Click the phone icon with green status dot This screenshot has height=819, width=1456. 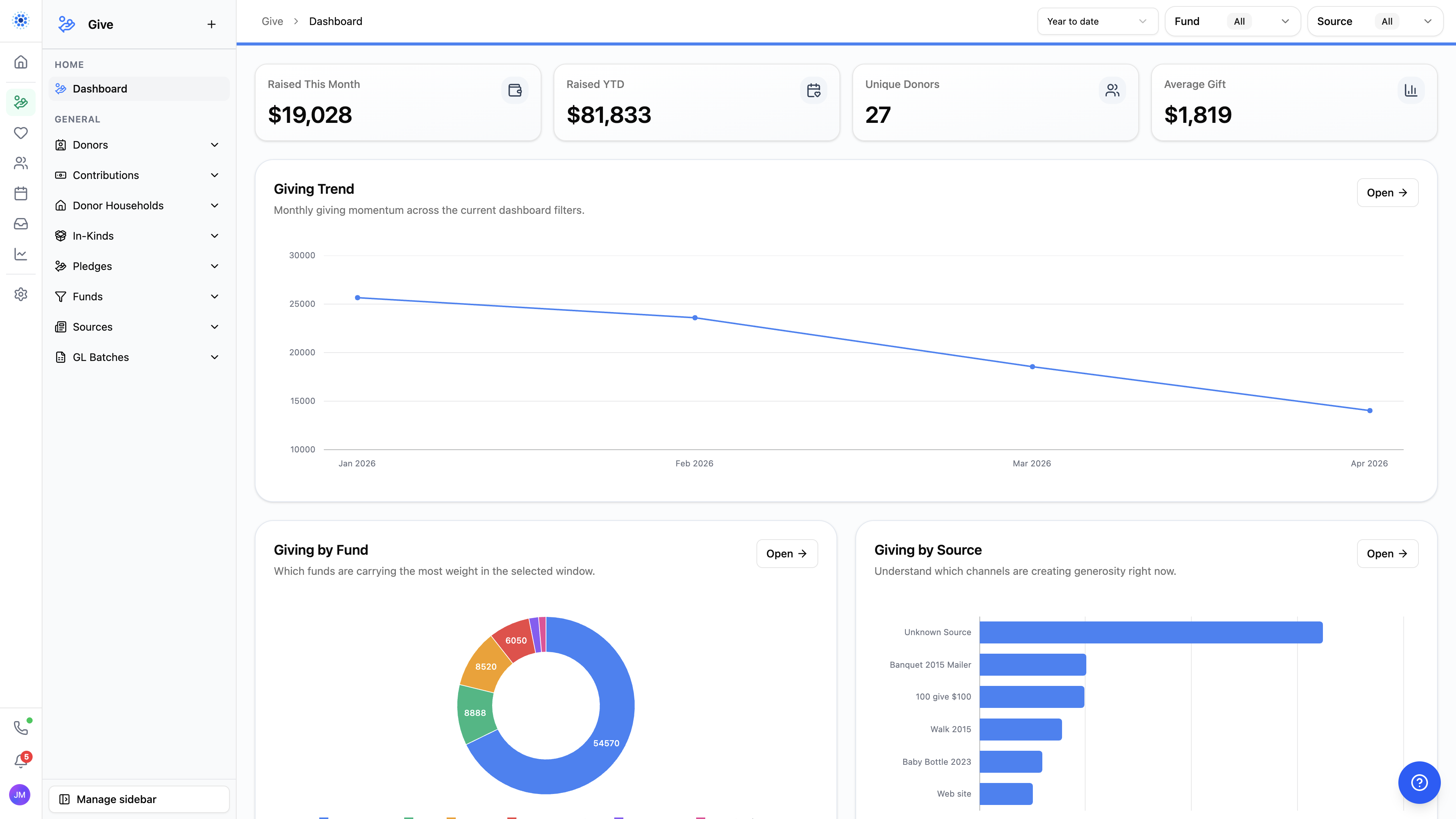[21, 728]
